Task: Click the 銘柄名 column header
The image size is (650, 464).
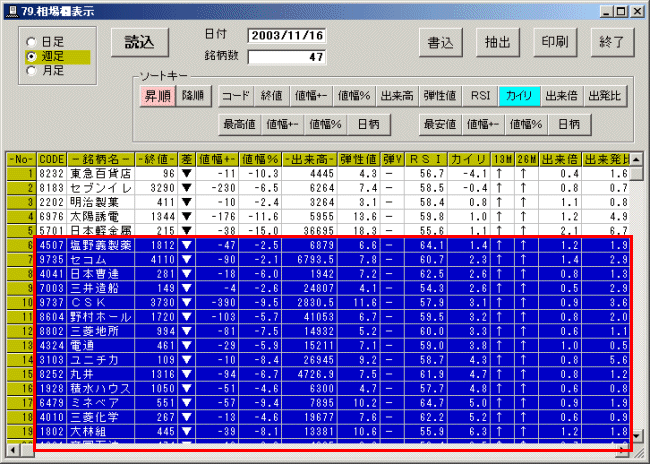Action: [101, 159]
